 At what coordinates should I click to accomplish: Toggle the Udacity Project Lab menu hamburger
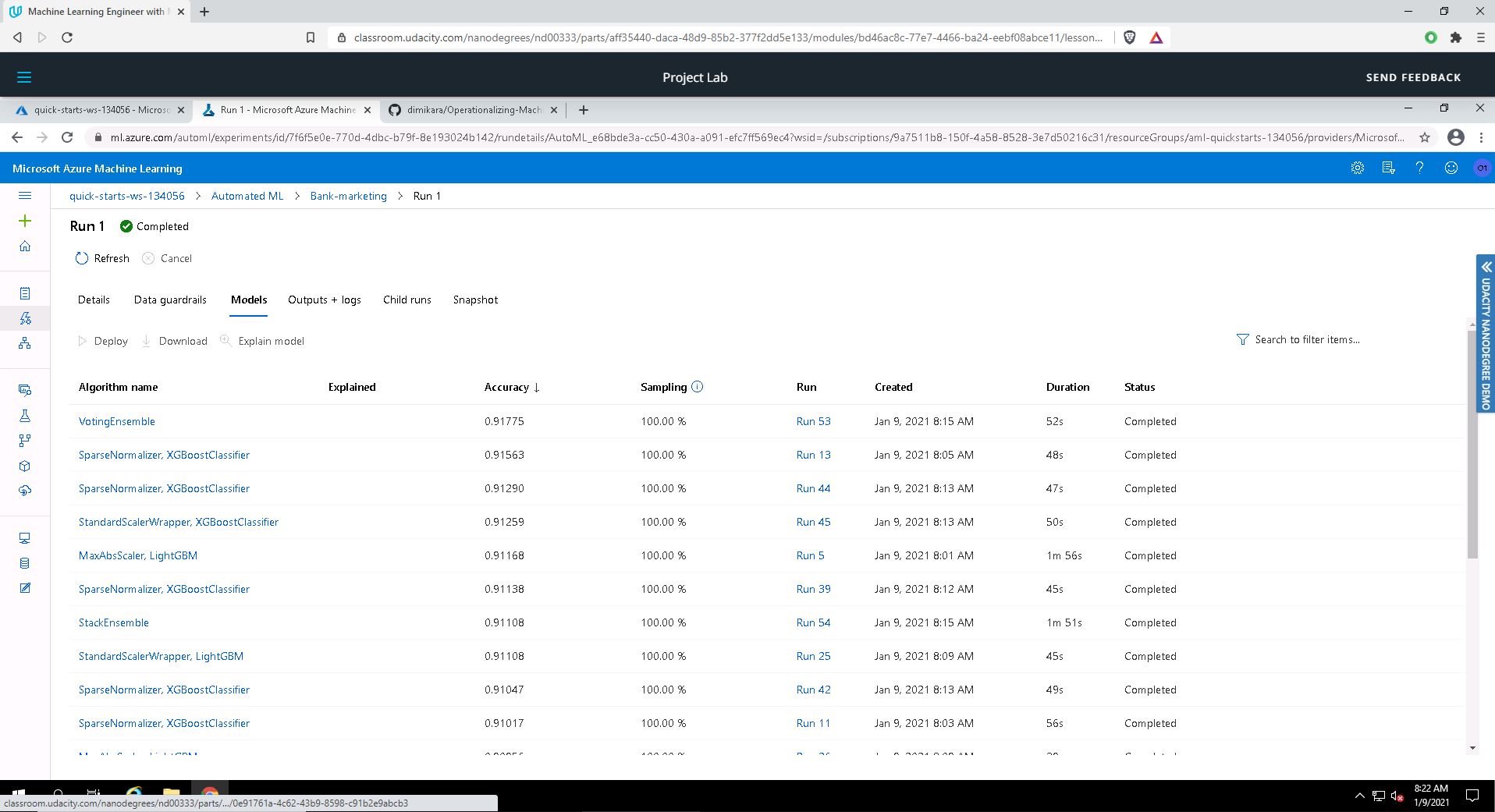[x=24, y=77]
